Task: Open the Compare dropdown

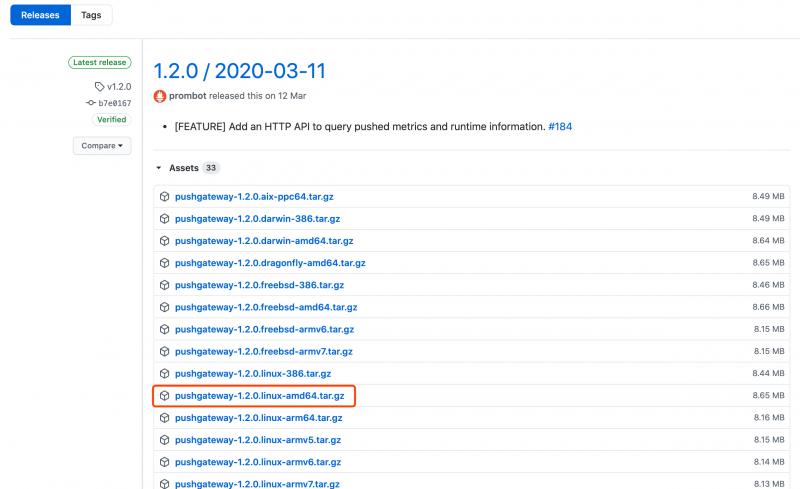Action: click(102, 145)
